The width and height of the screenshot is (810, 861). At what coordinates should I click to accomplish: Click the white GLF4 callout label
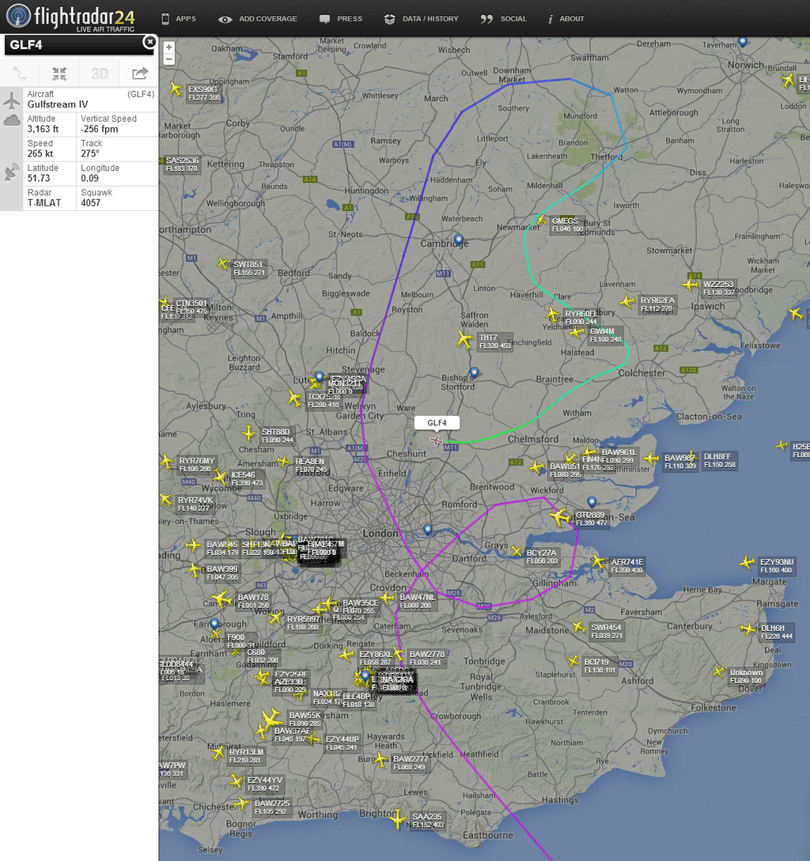437,423
